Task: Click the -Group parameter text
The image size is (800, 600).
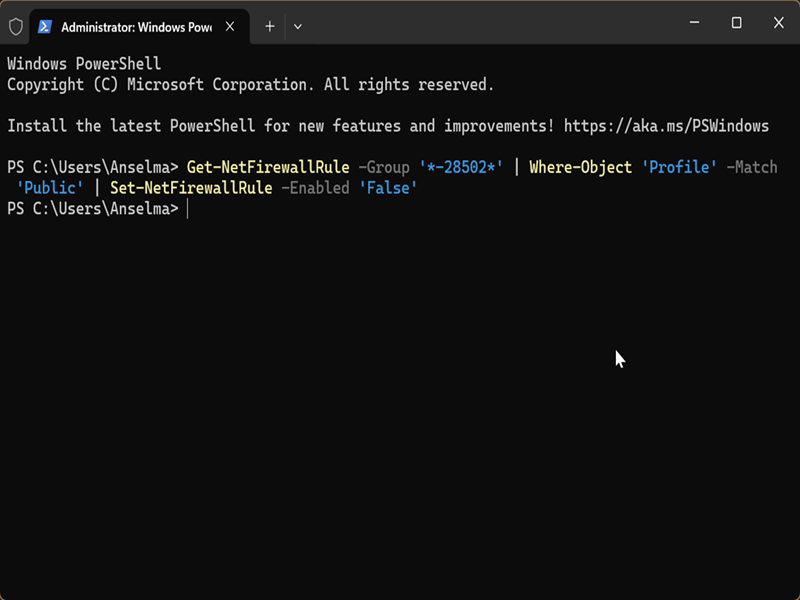Action: (384, 167)
